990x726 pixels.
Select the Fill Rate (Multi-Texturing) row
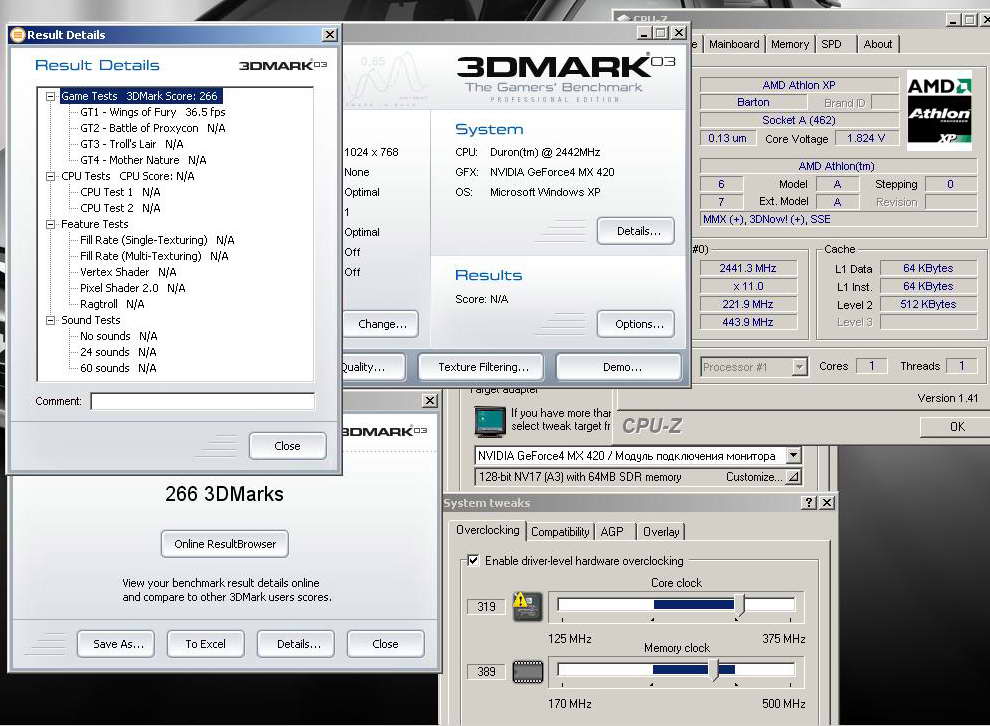[x=154, y=256]
